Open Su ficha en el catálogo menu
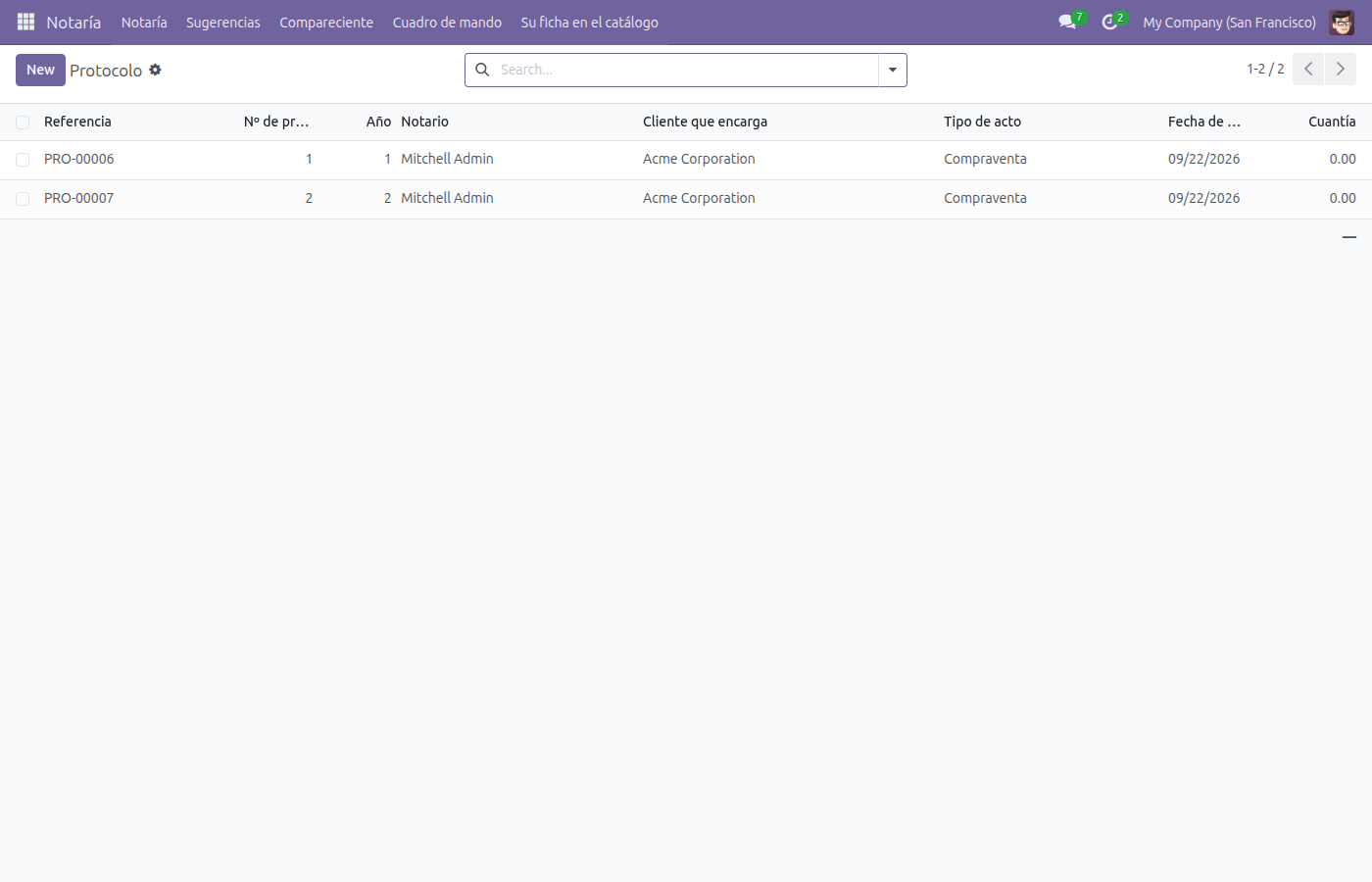Image resolution: width=1372 pixels, height=882 pixels. [x=589, y=22]
